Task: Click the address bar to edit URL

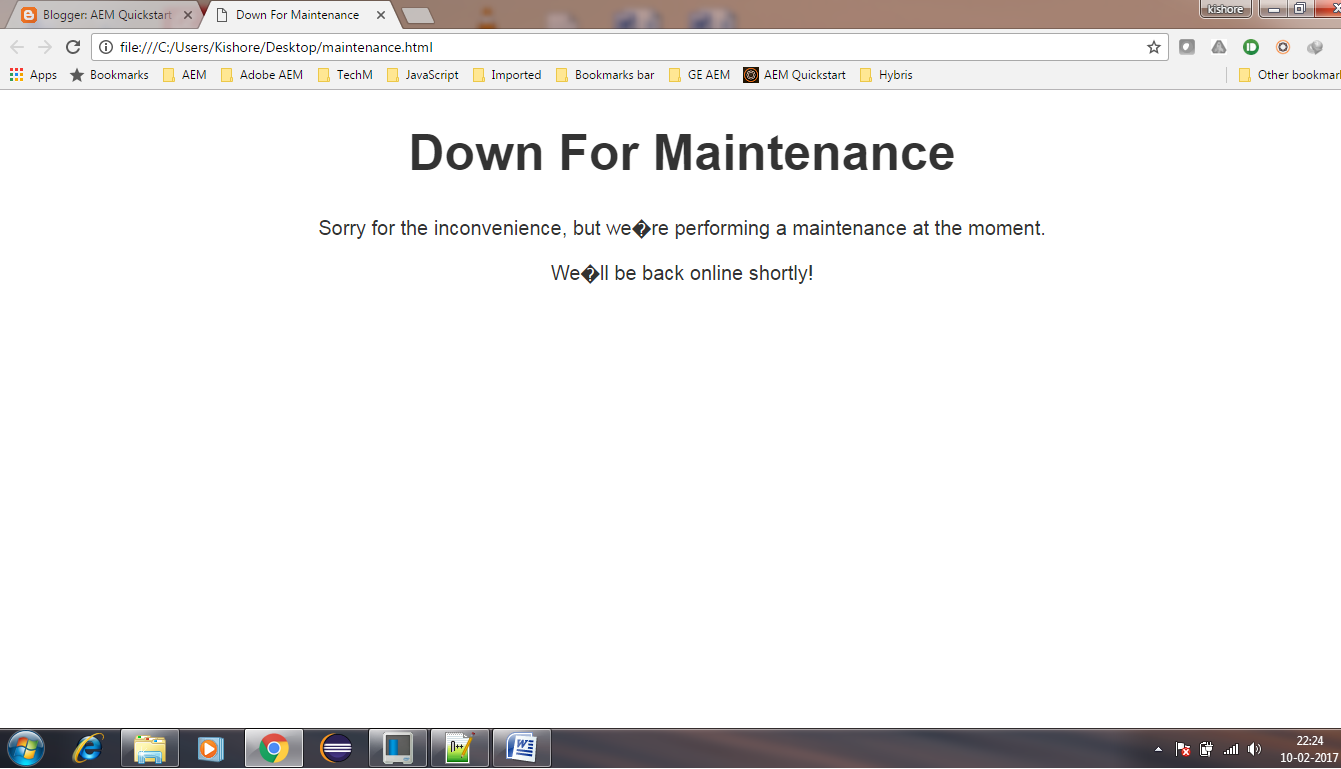Action: point(600,46)
